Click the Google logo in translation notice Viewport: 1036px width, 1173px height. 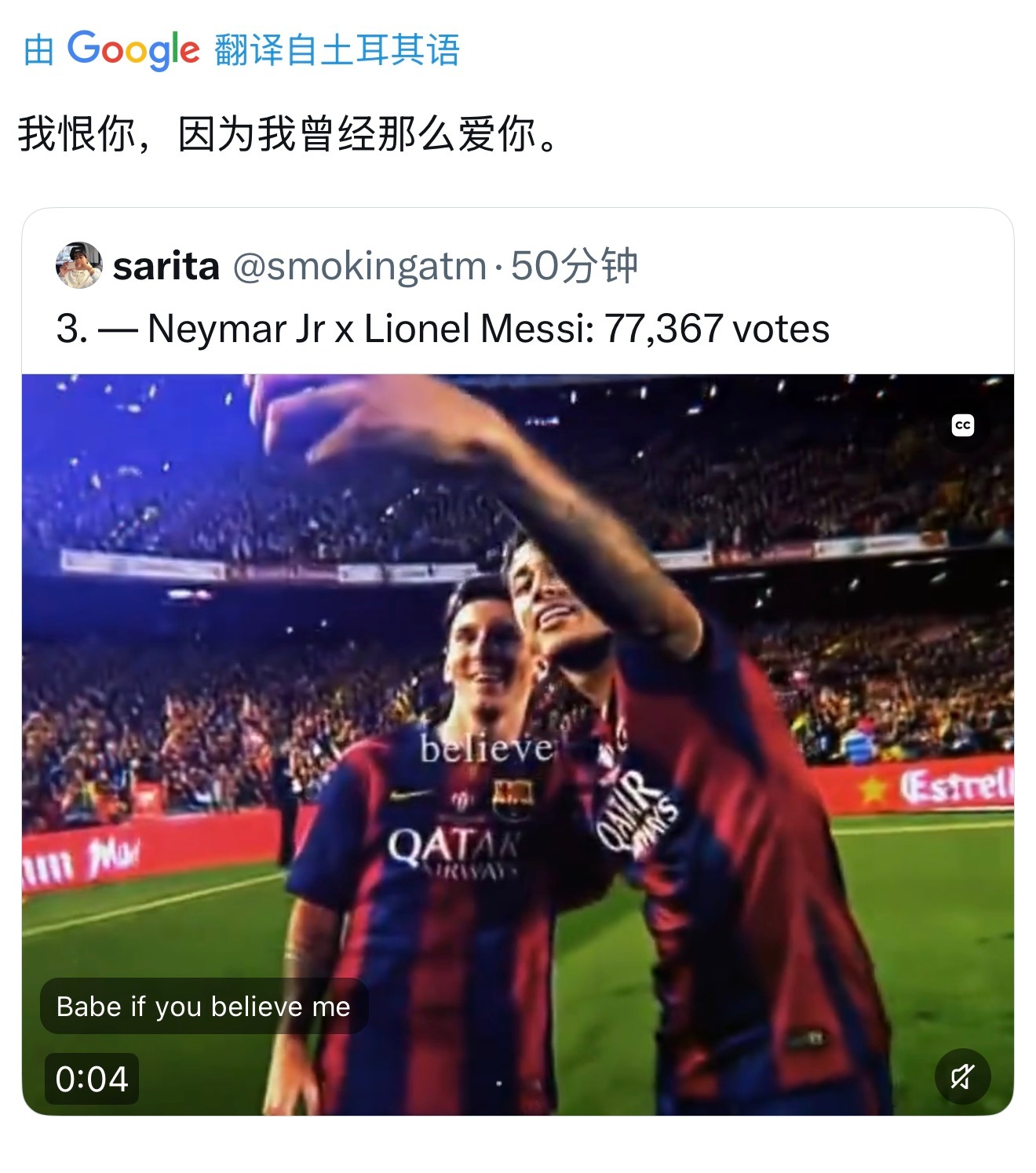click(133, 50)
